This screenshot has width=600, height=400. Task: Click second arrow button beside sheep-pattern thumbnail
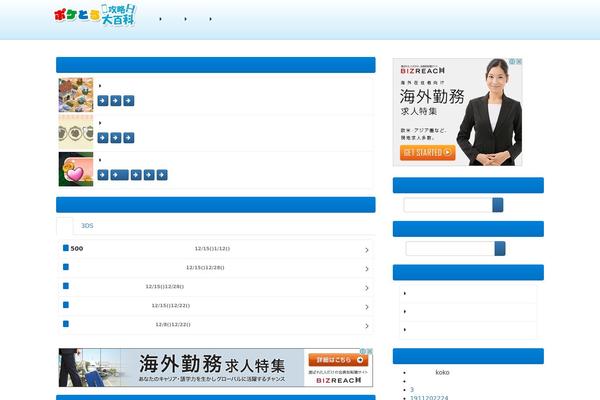point(116,138)
